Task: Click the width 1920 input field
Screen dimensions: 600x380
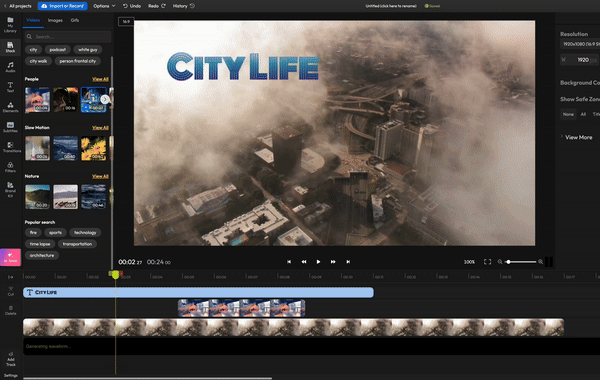Action: click(579, 60)
